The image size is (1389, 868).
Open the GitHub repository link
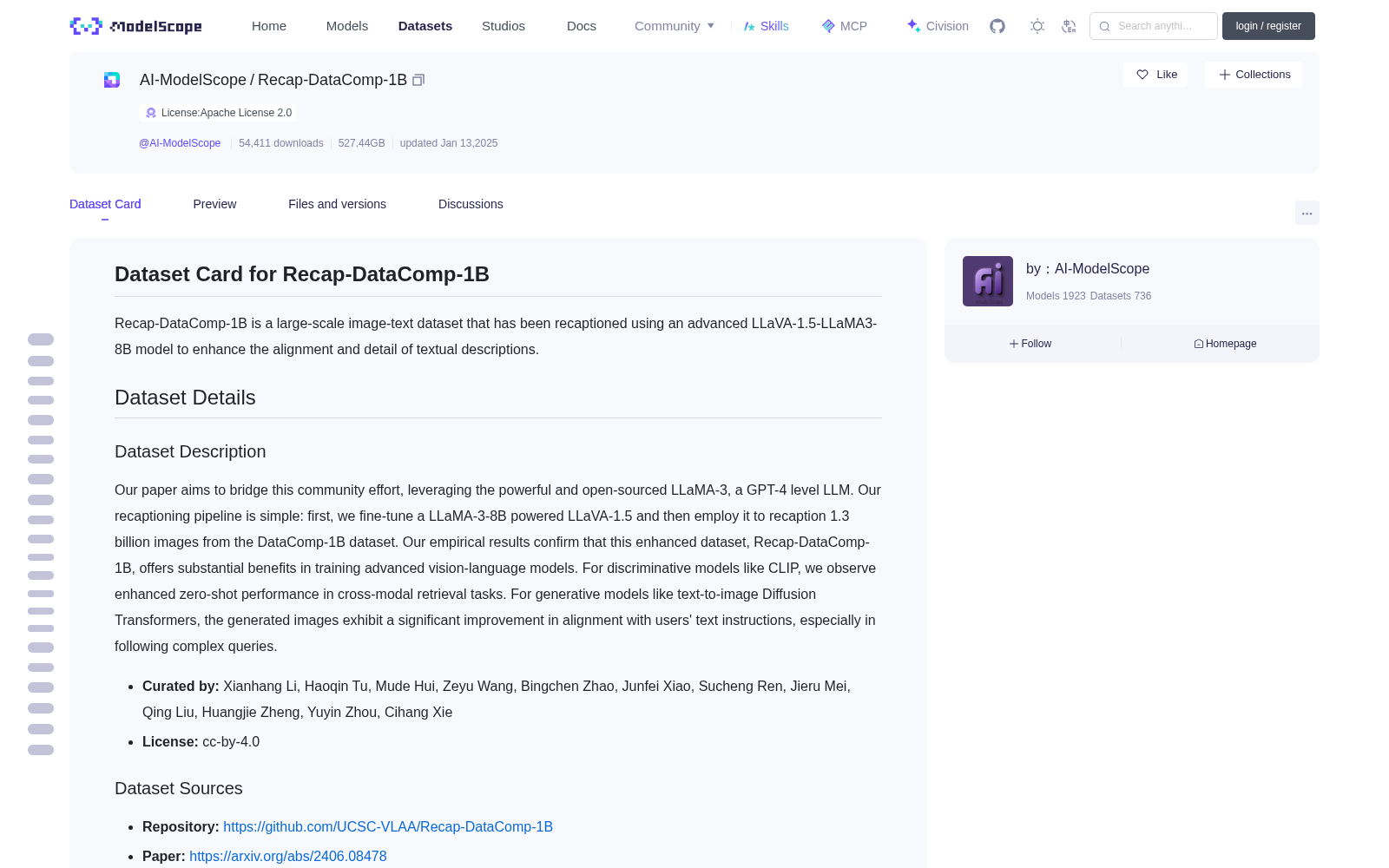[x=388, y=826]
